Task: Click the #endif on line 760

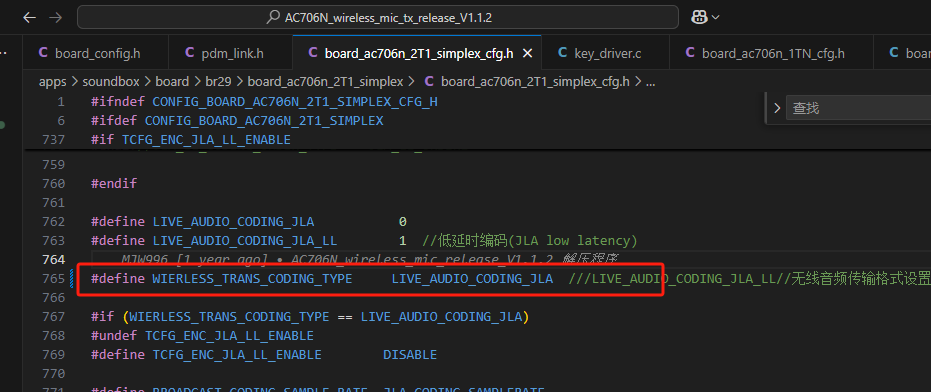Action: pos(114,184)
